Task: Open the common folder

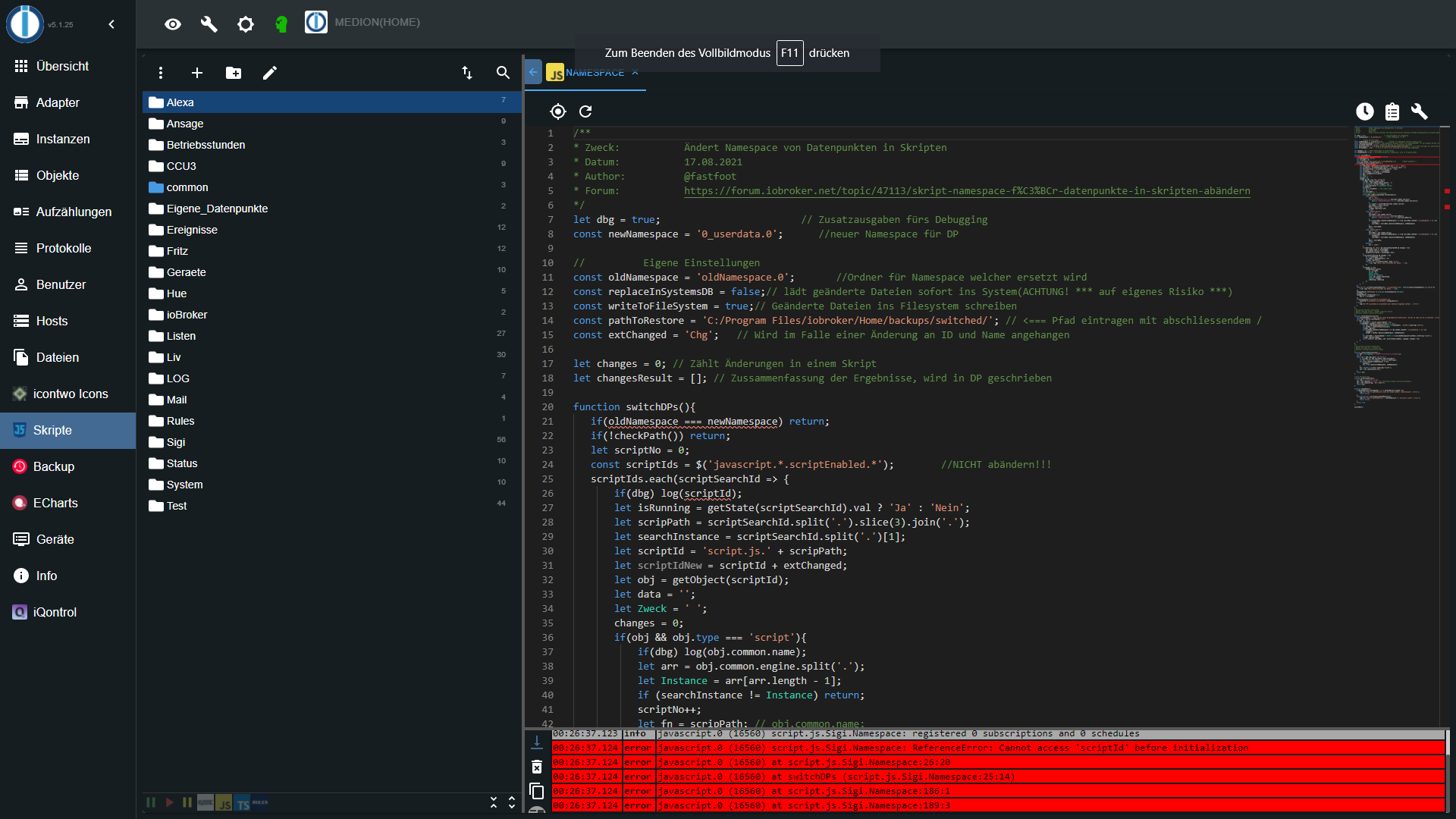Action: [331, 187]
